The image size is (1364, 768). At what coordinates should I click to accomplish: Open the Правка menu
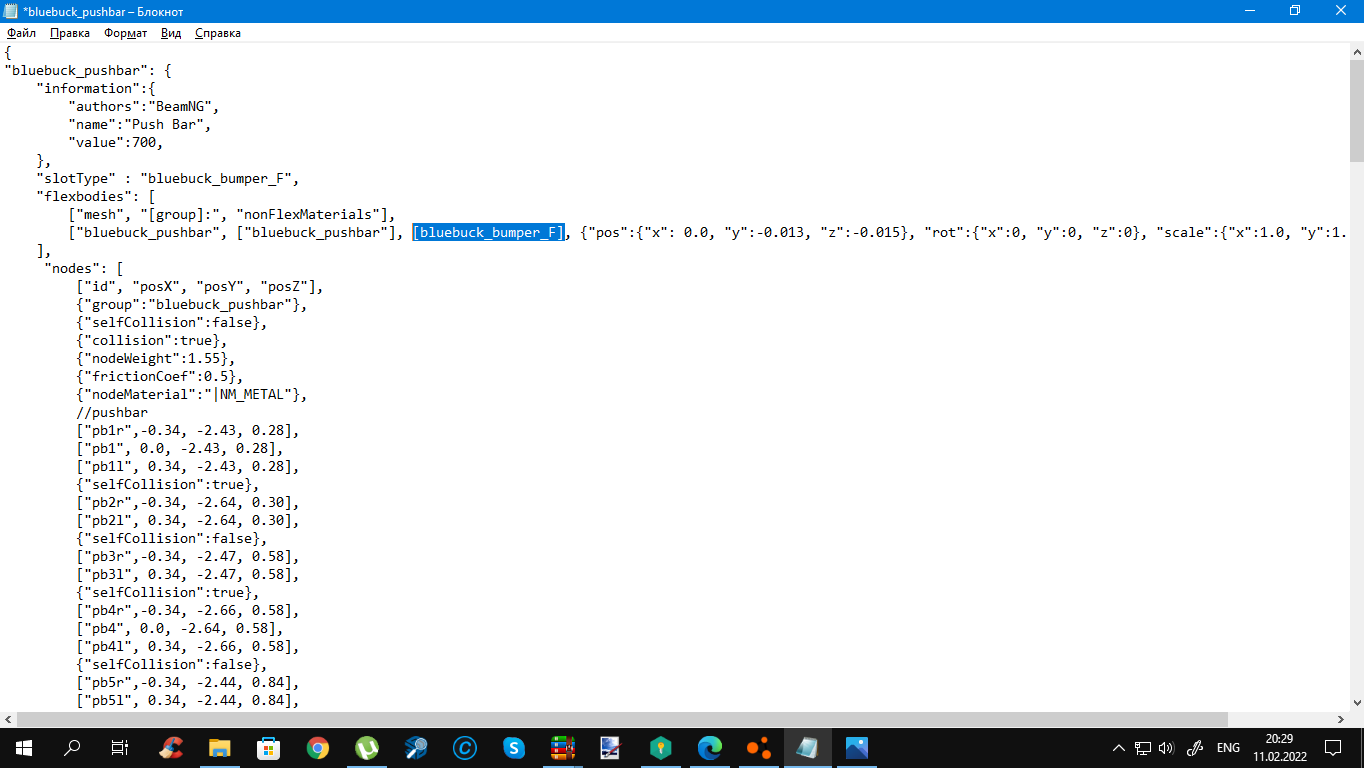pos(70,33)
